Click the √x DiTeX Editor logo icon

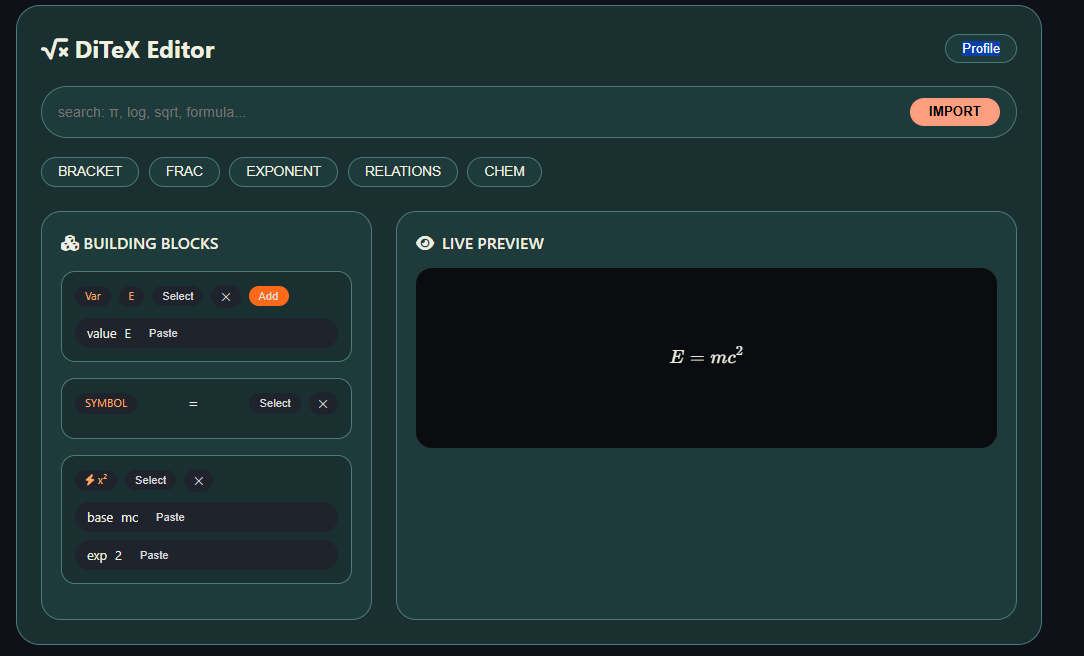point(53,47)
